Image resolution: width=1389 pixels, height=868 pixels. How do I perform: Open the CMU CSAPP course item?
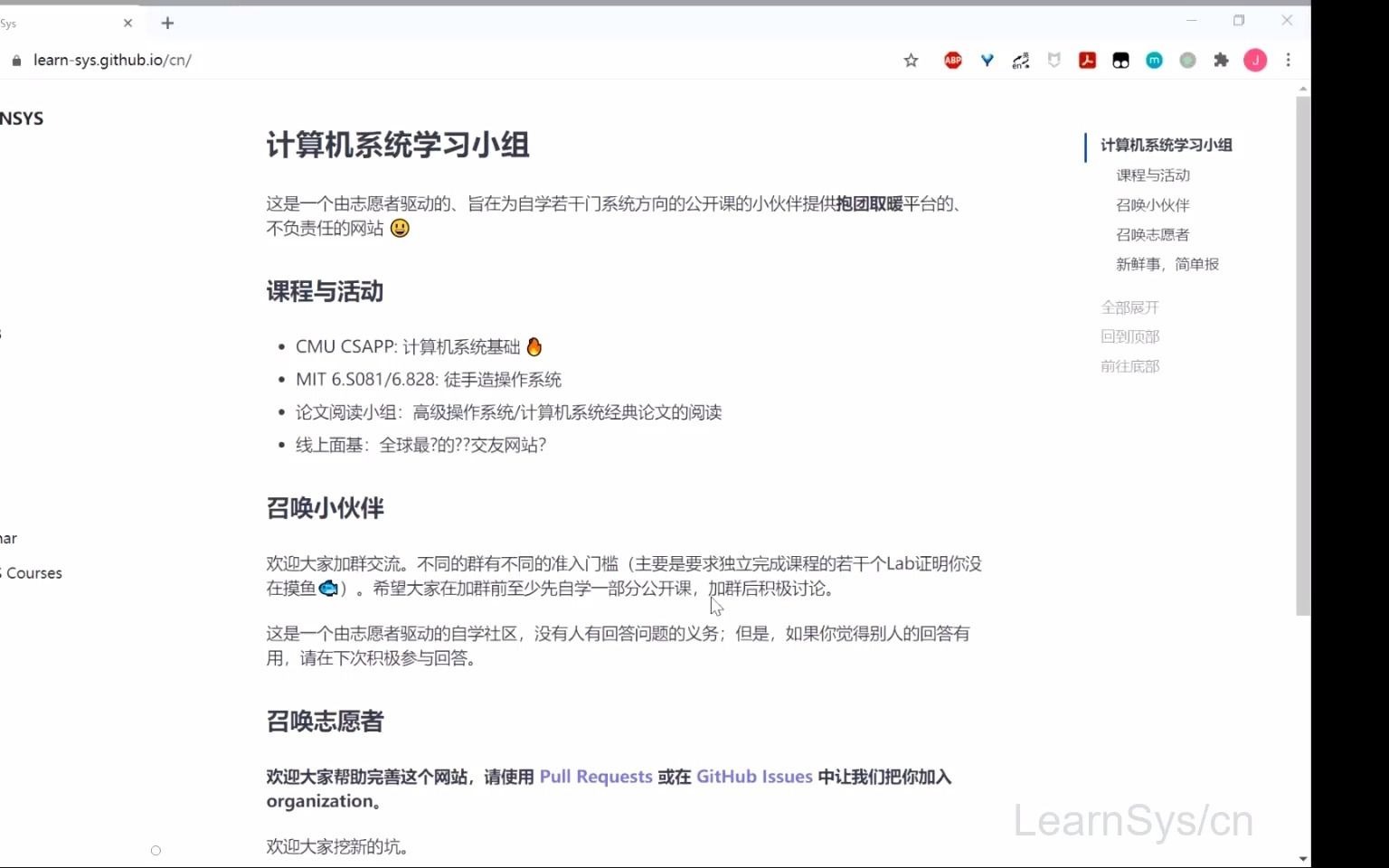(x=419, y=347)
